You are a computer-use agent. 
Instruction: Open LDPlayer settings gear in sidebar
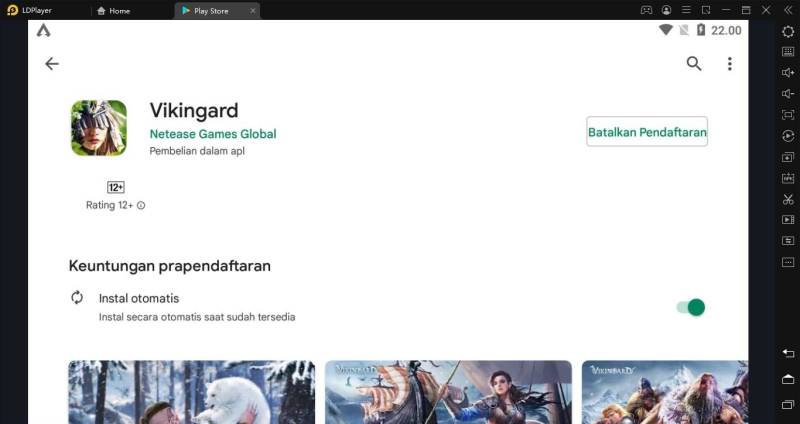click(788, 32)
